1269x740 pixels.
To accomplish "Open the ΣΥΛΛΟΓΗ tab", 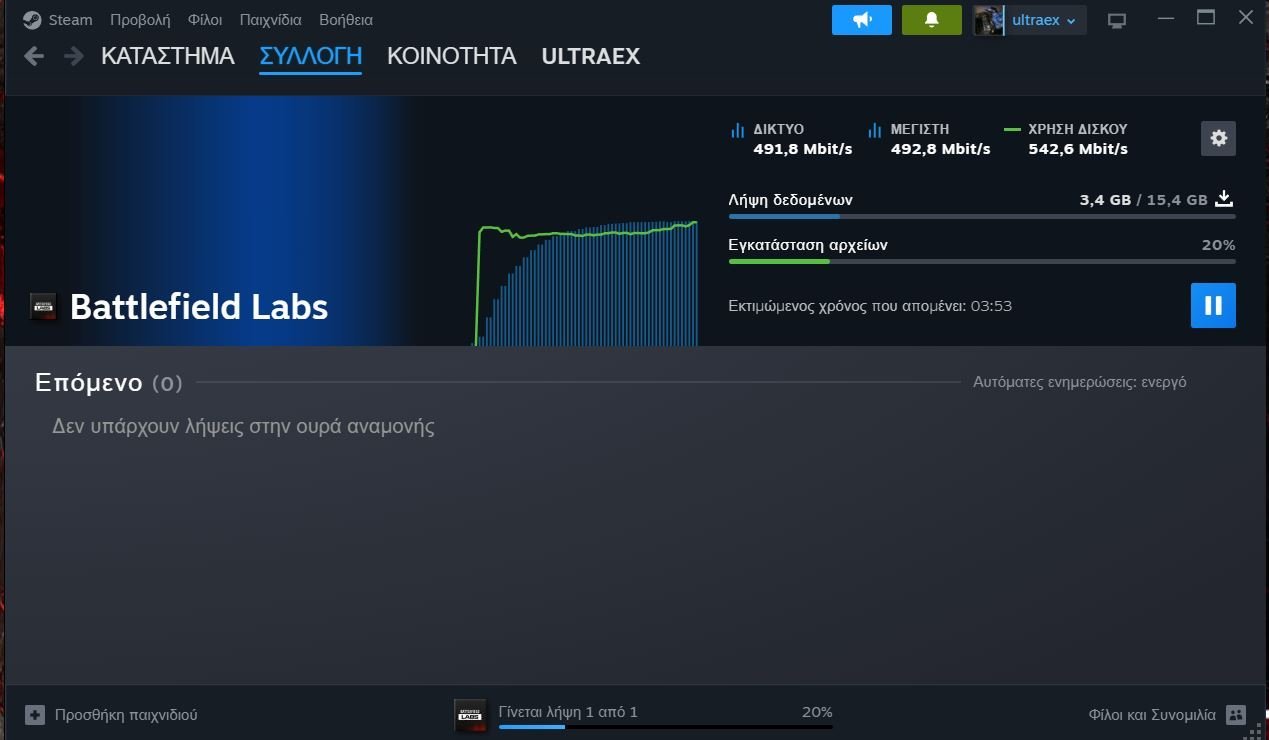I will [310, 56].
